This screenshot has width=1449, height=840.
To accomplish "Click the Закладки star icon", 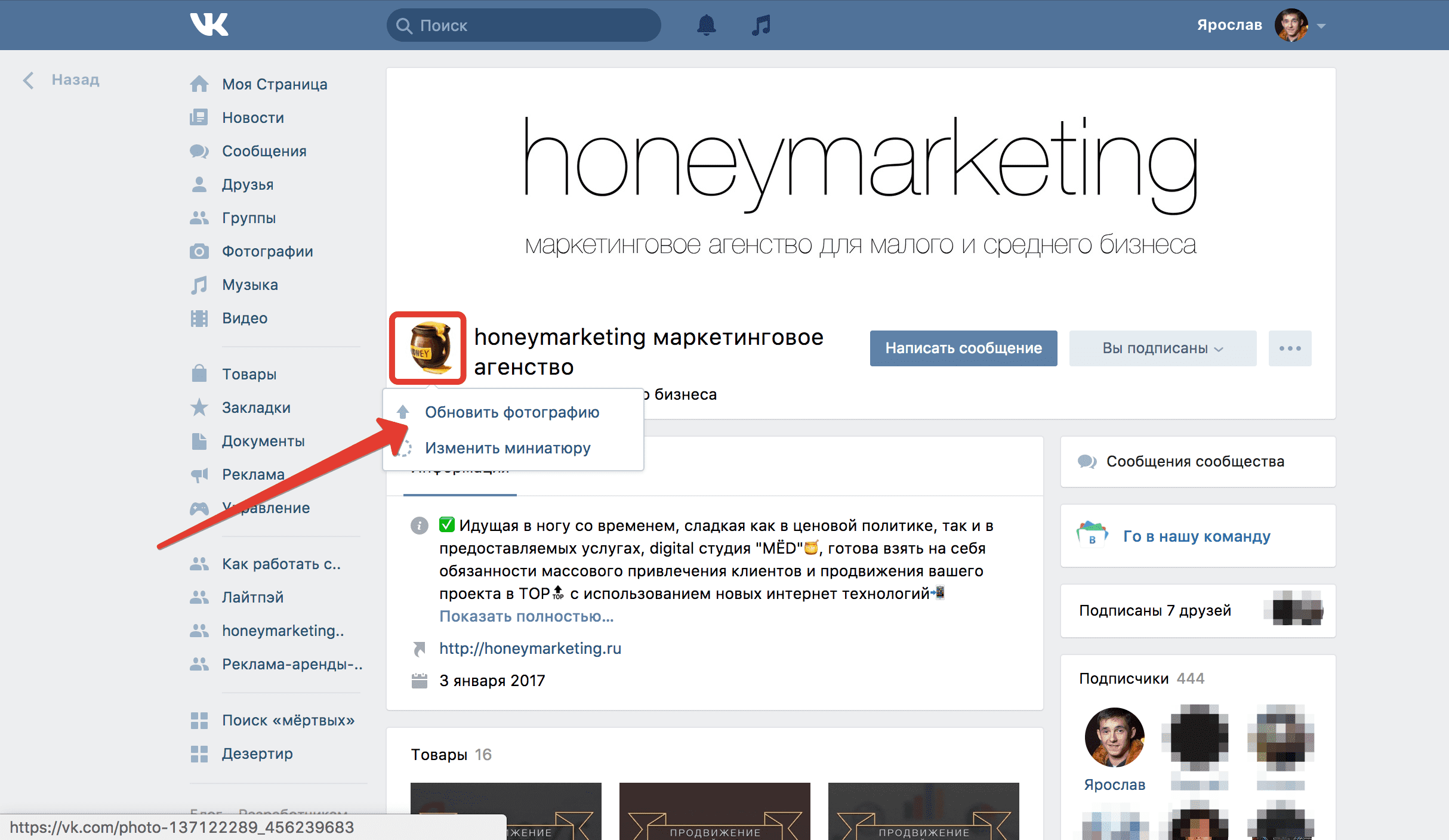I will tap(199, 407).
